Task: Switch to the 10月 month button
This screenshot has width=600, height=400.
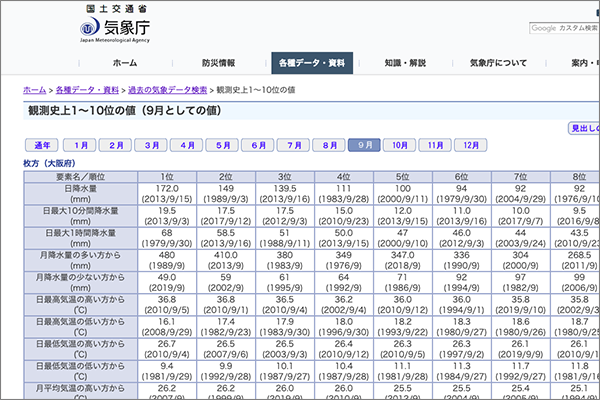Action: pyautogui.click(x=400, y=145)
